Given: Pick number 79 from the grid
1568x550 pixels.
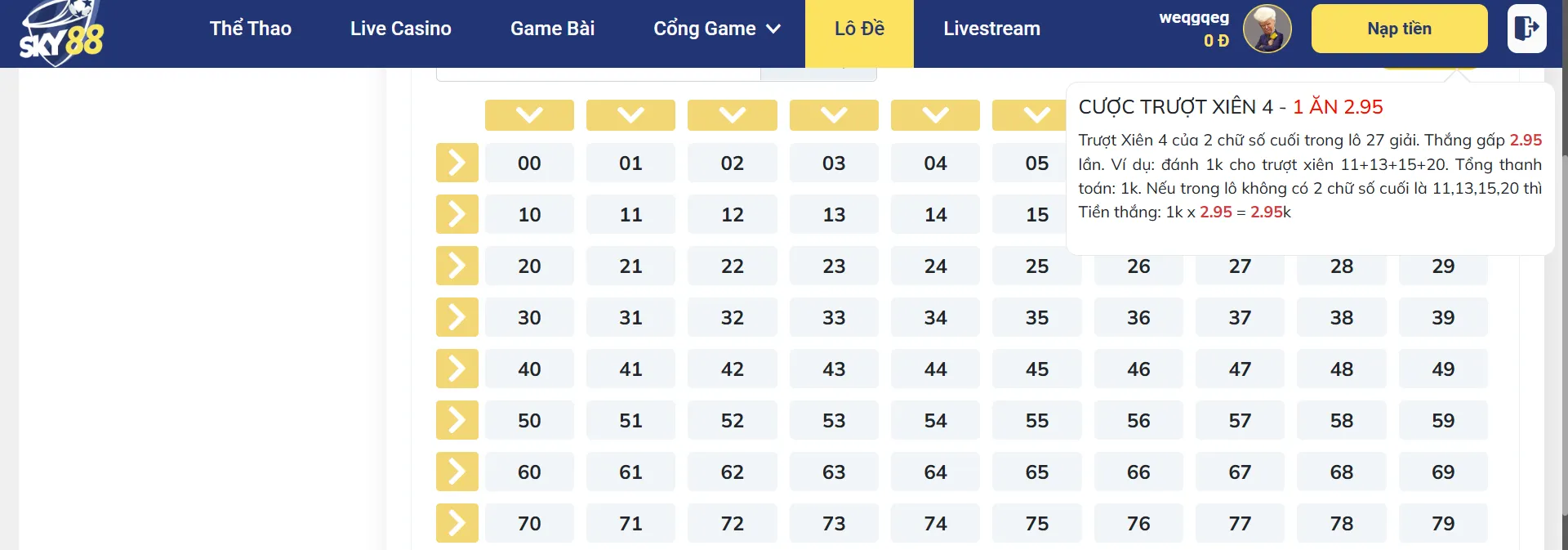Looking at the screenshot, I should (x=1443, y=523).
